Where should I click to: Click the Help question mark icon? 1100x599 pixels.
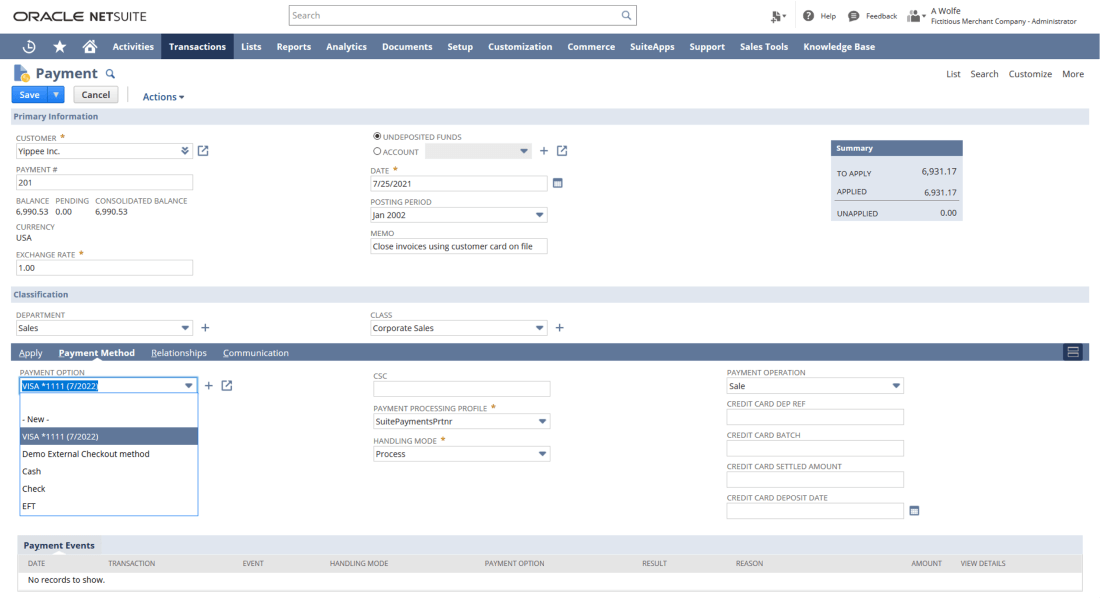[808, 16]
